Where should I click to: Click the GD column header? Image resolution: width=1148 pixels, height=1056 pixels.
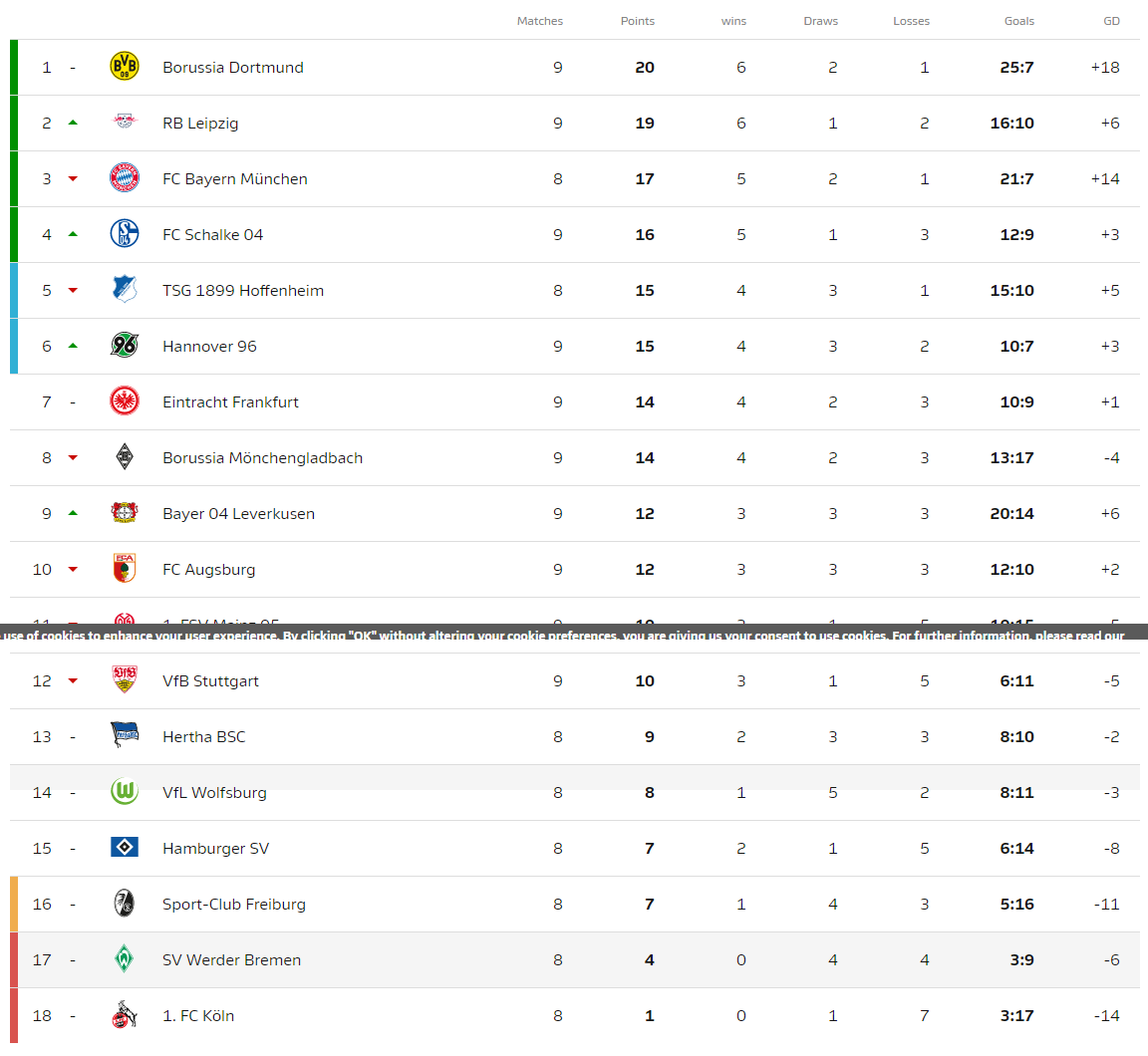1111,21
